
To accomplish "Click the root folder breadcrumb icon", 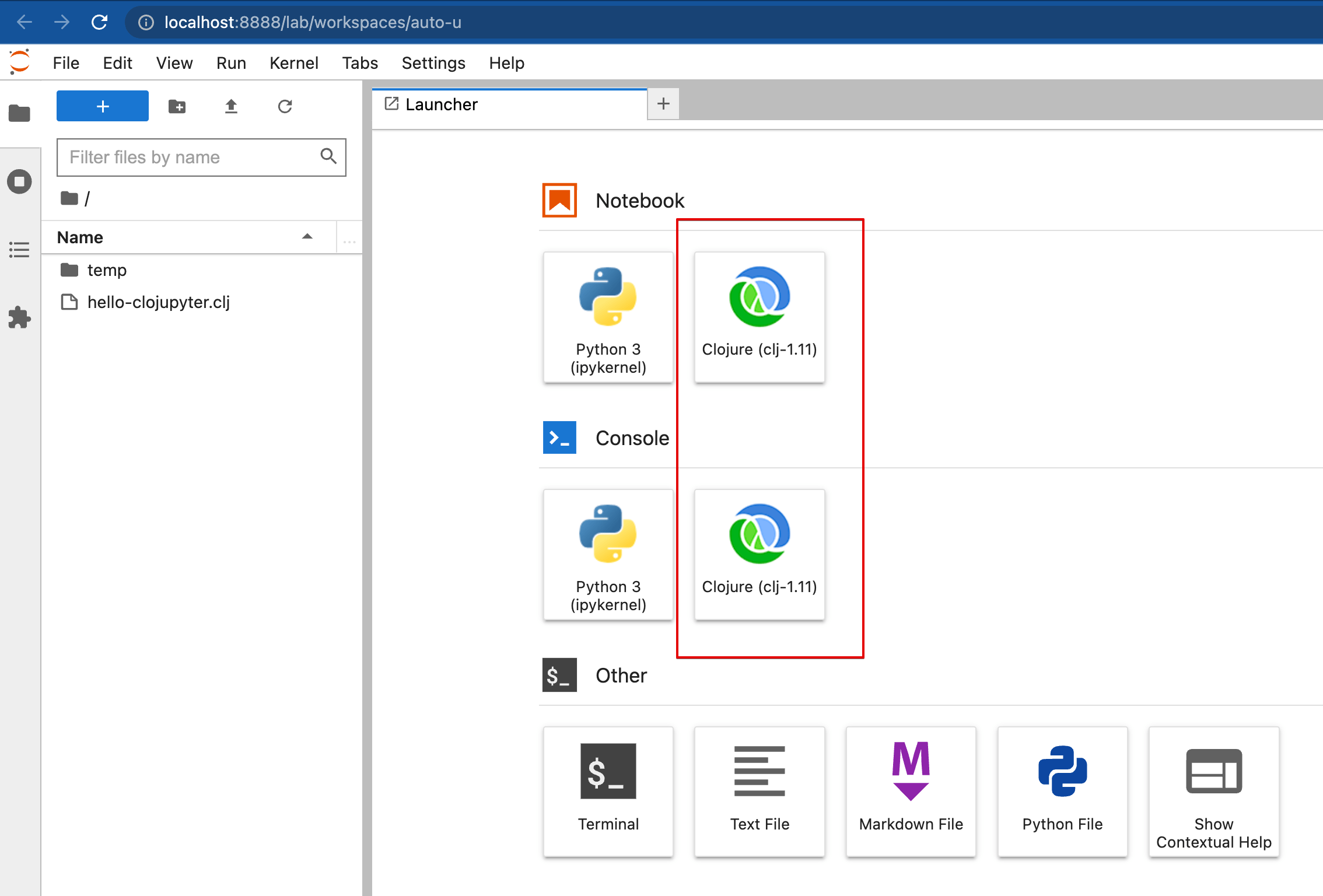I will click(69, 198).
